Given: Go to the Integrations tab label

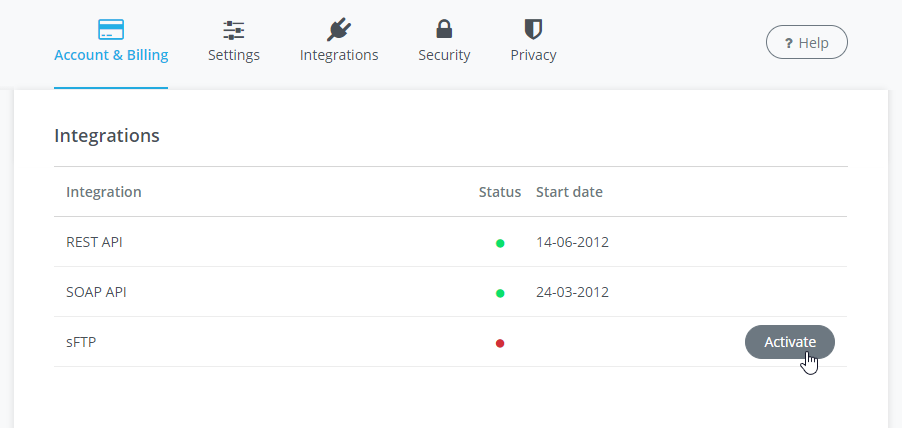Looking at the screenshot, I should click(339, 55).
